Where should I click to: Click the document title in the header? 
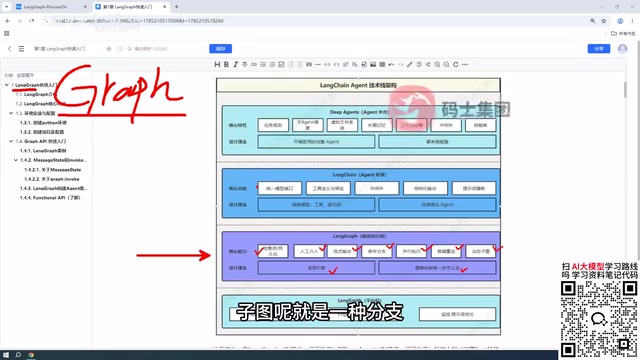point(60,49)
